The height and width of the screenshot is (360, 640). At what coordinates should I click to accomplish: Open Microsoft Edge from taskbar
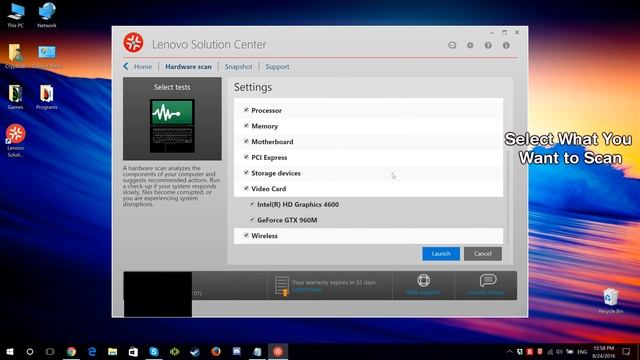[x=92, y=351]
